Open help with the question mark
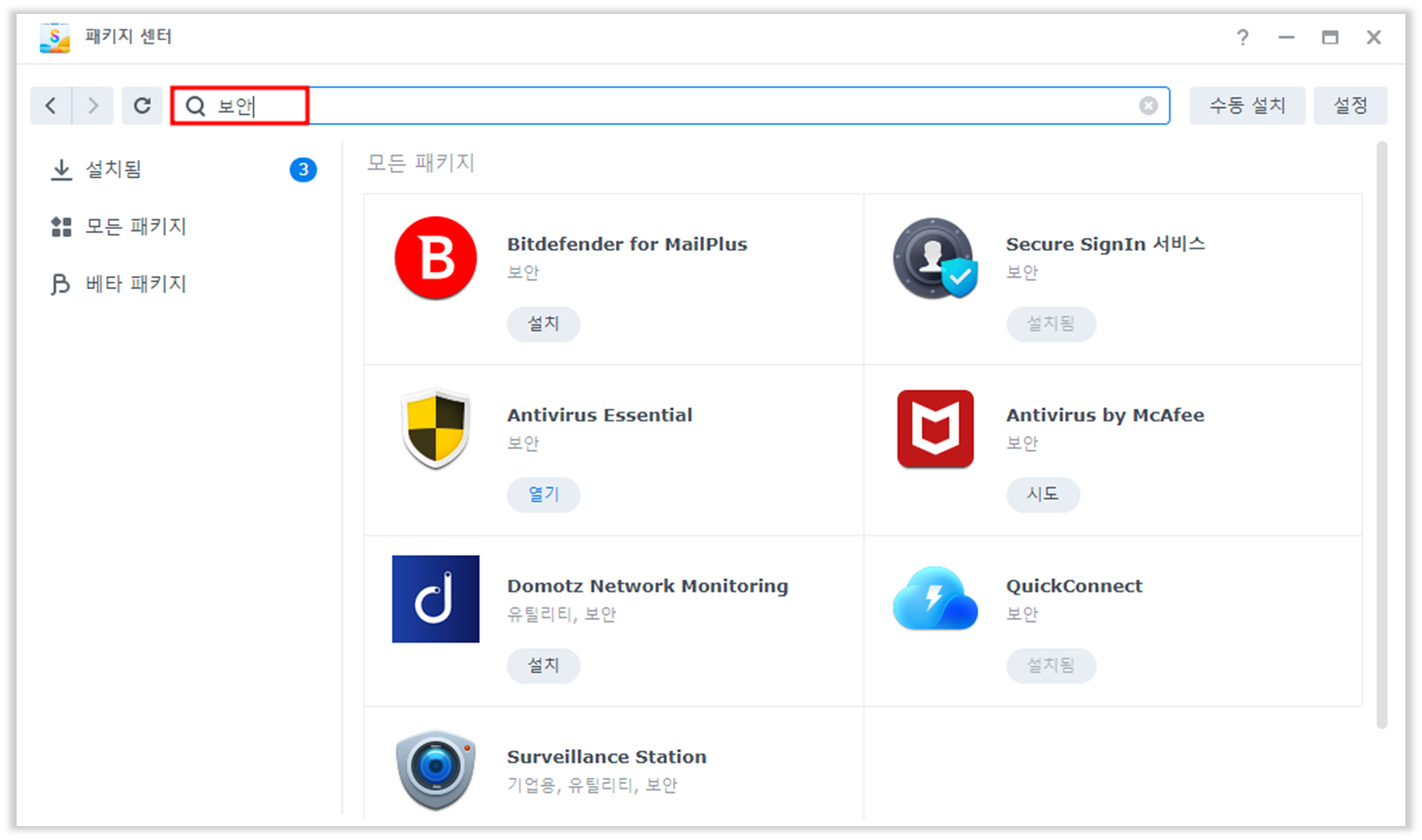This screenshot has height=840, width=1422. pos(1243,37)
